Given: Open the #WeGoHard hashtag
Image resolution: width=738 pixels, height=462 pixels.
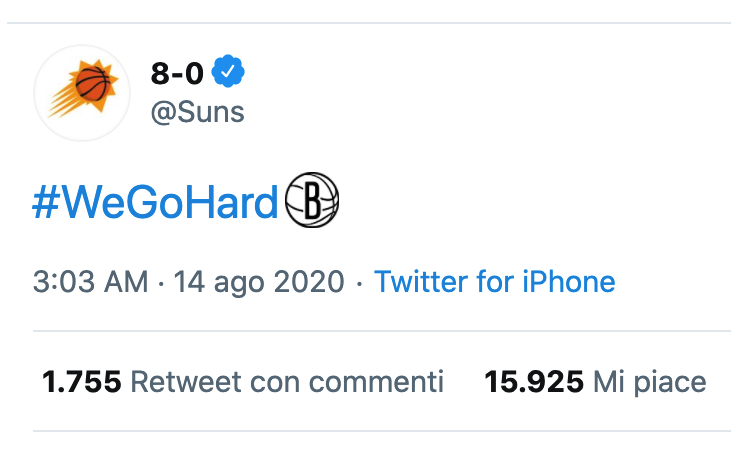Looking at the screenshot, I should click(155, 202).
